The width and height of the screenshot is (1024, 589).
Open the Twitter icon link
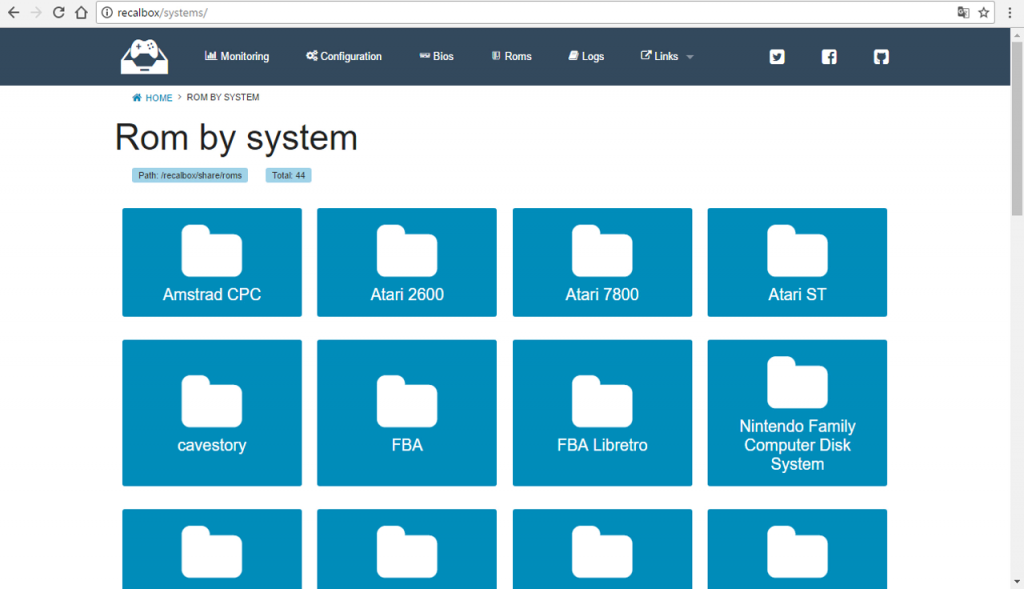point(777,57)
